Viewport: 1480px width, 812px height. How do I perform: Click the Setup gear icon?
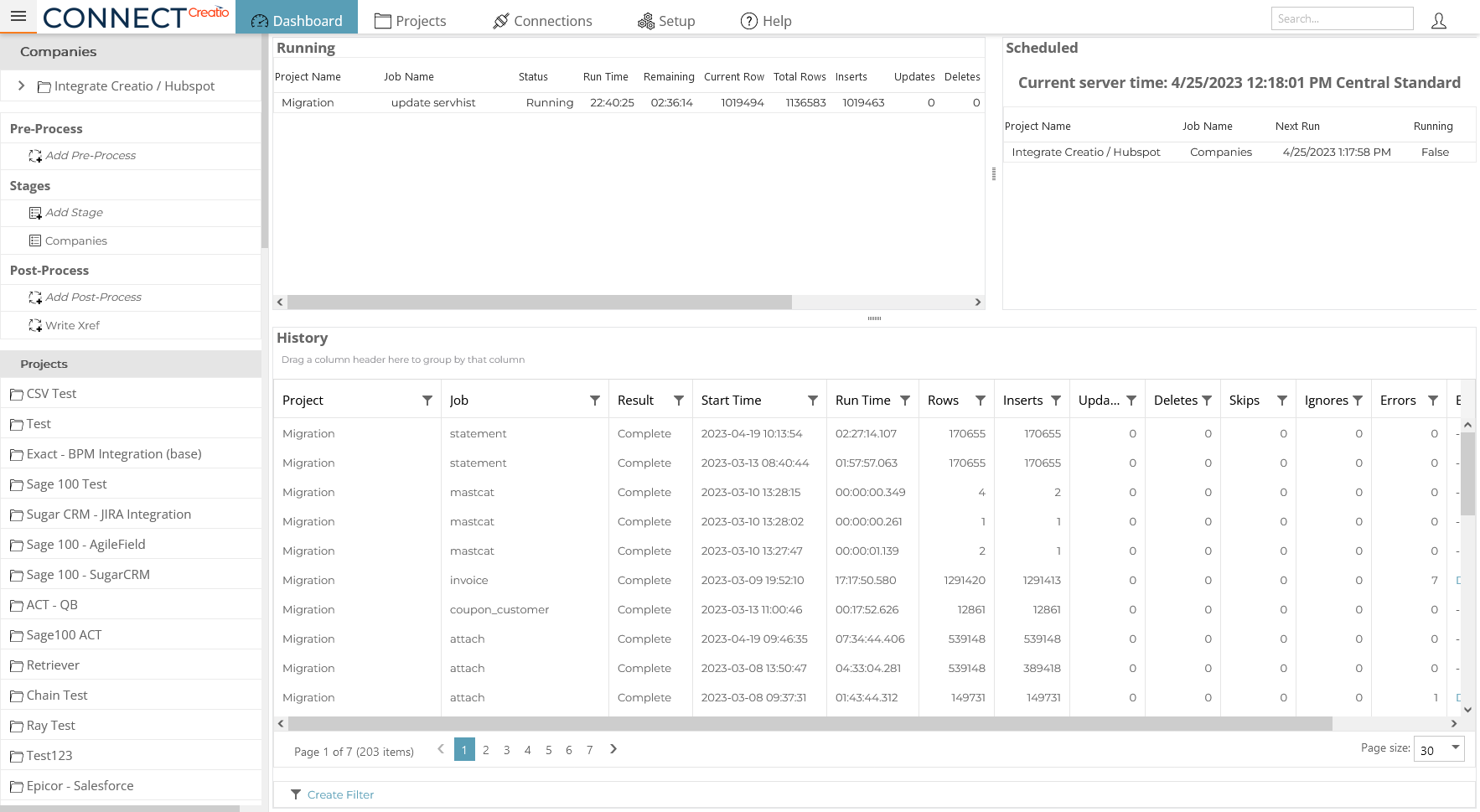644,20
